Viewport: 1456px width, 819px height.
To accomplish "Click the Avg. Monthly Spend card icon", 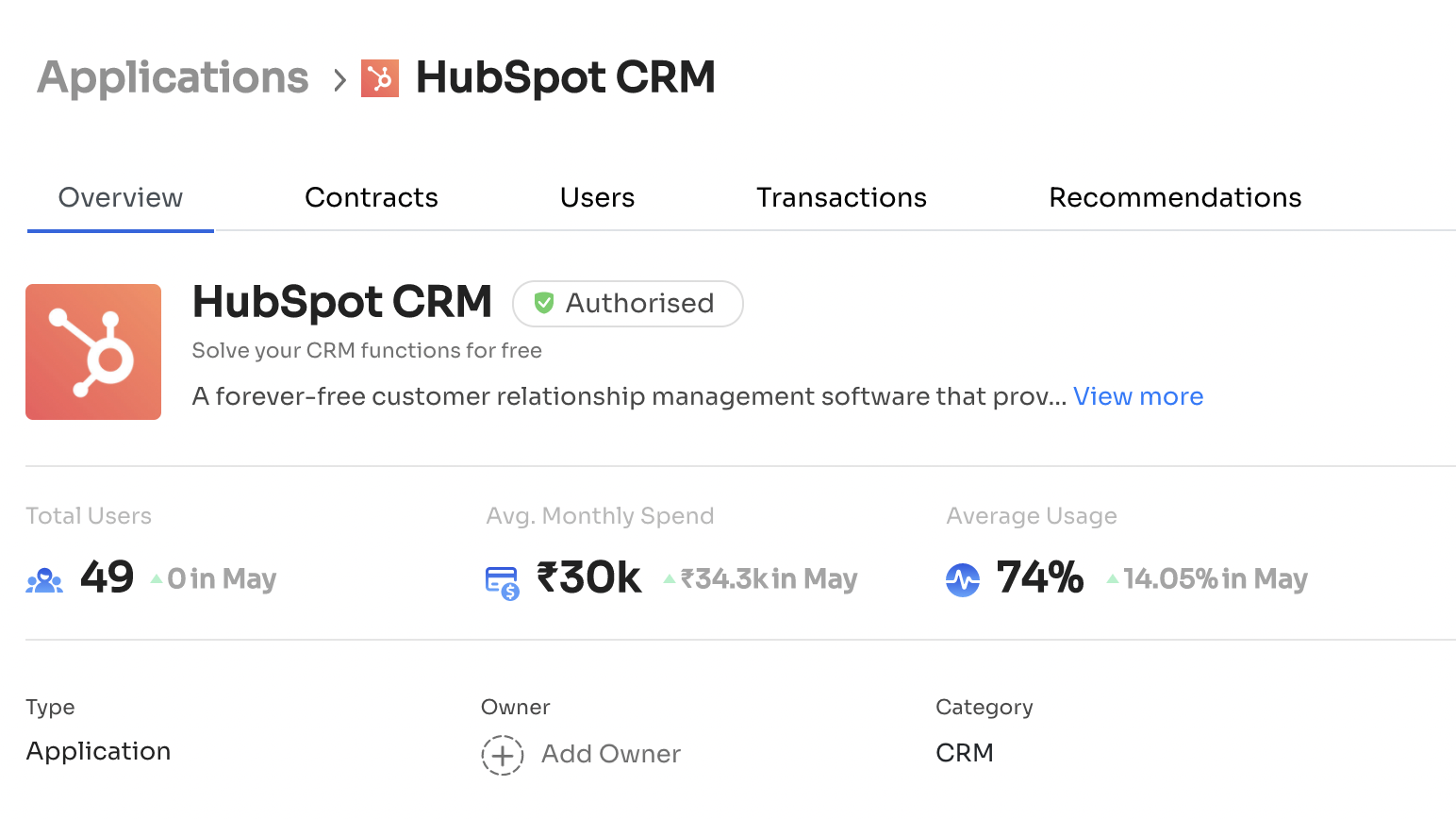I will tap(502, 582).
